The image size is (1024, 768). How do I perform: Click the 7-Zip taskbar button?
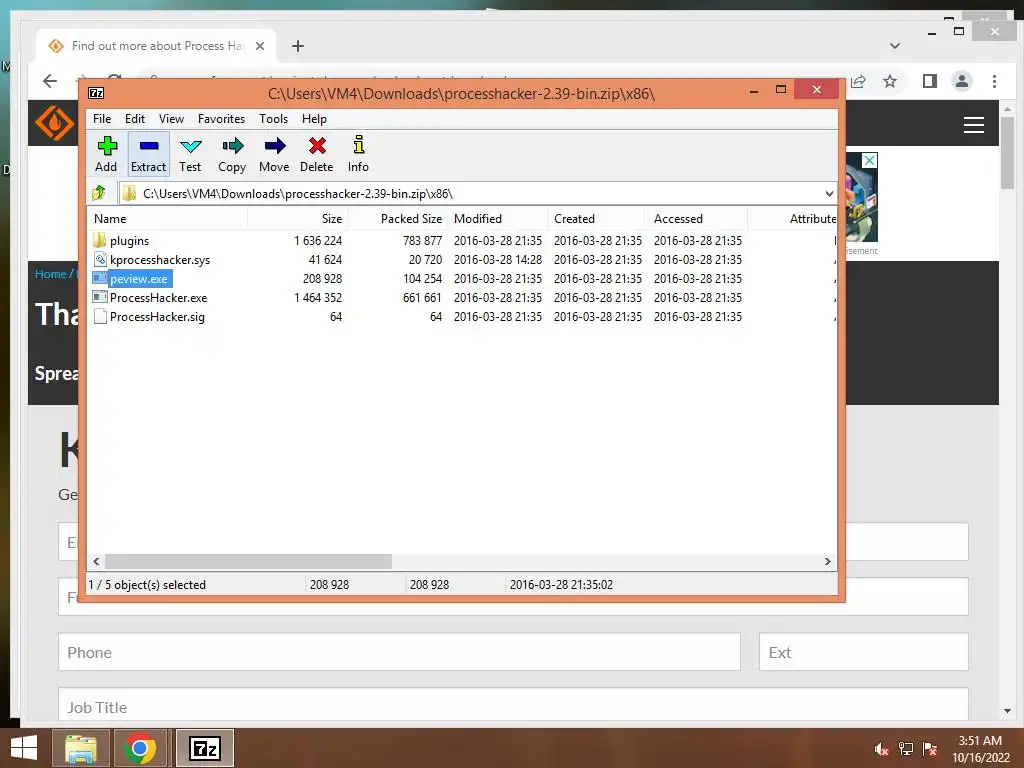click(x=204, y=748)
